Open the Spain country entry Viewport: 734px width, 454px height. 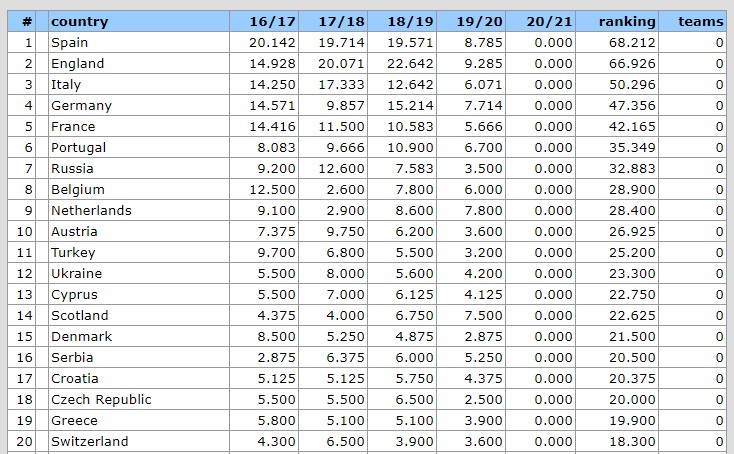pyautogui.click(x=70, y=42)
